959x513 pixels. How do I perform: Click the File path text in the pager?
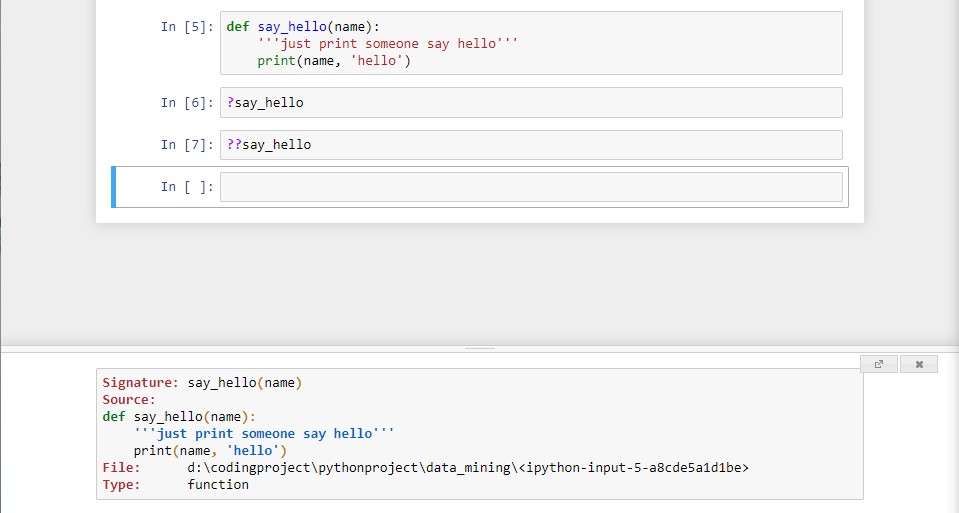(x=467, y=468)
